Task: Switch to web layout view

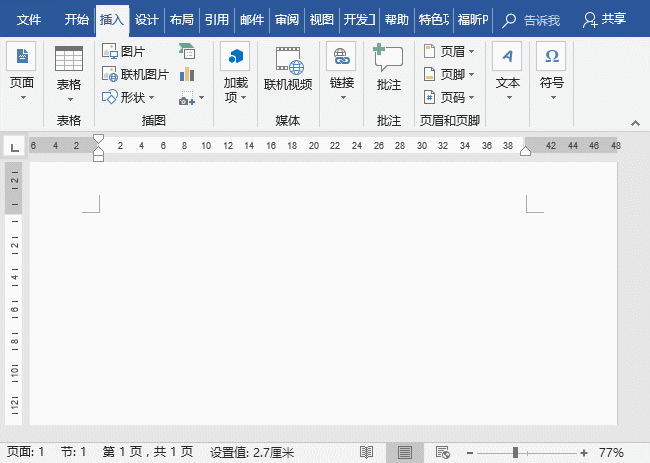Action: tap(443, 453)
